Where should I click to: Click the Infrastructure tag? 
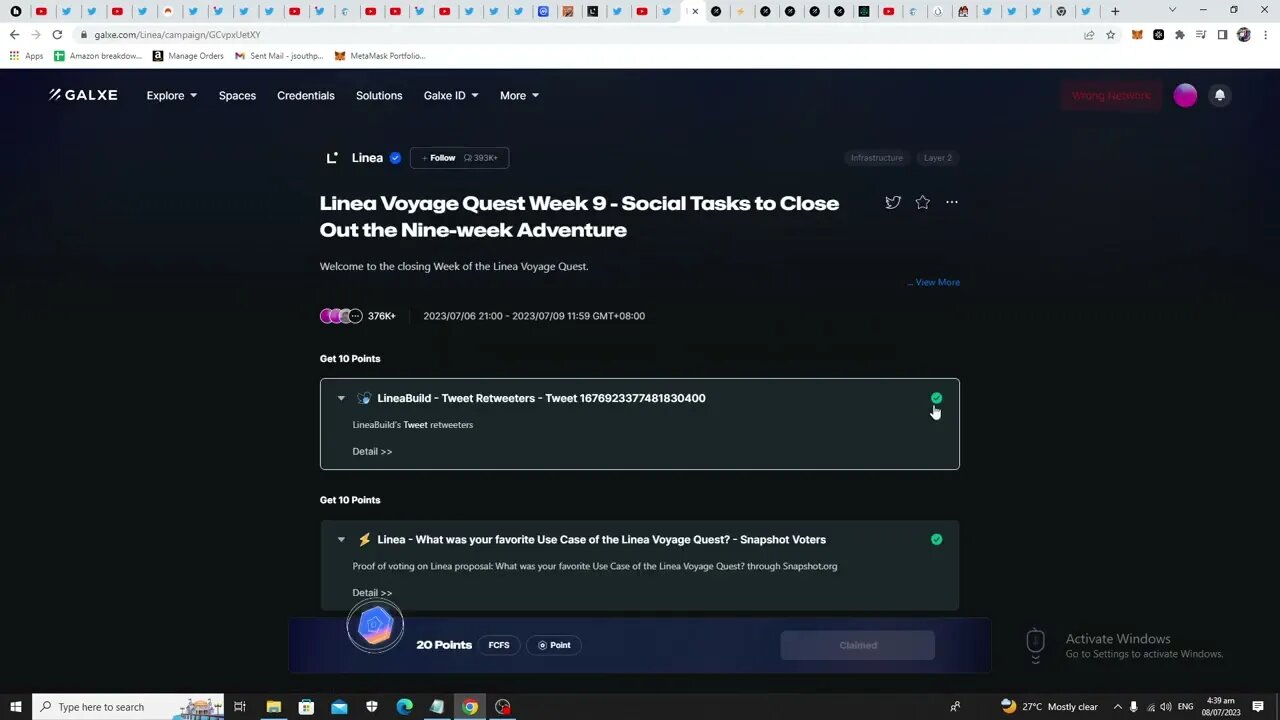876,157
